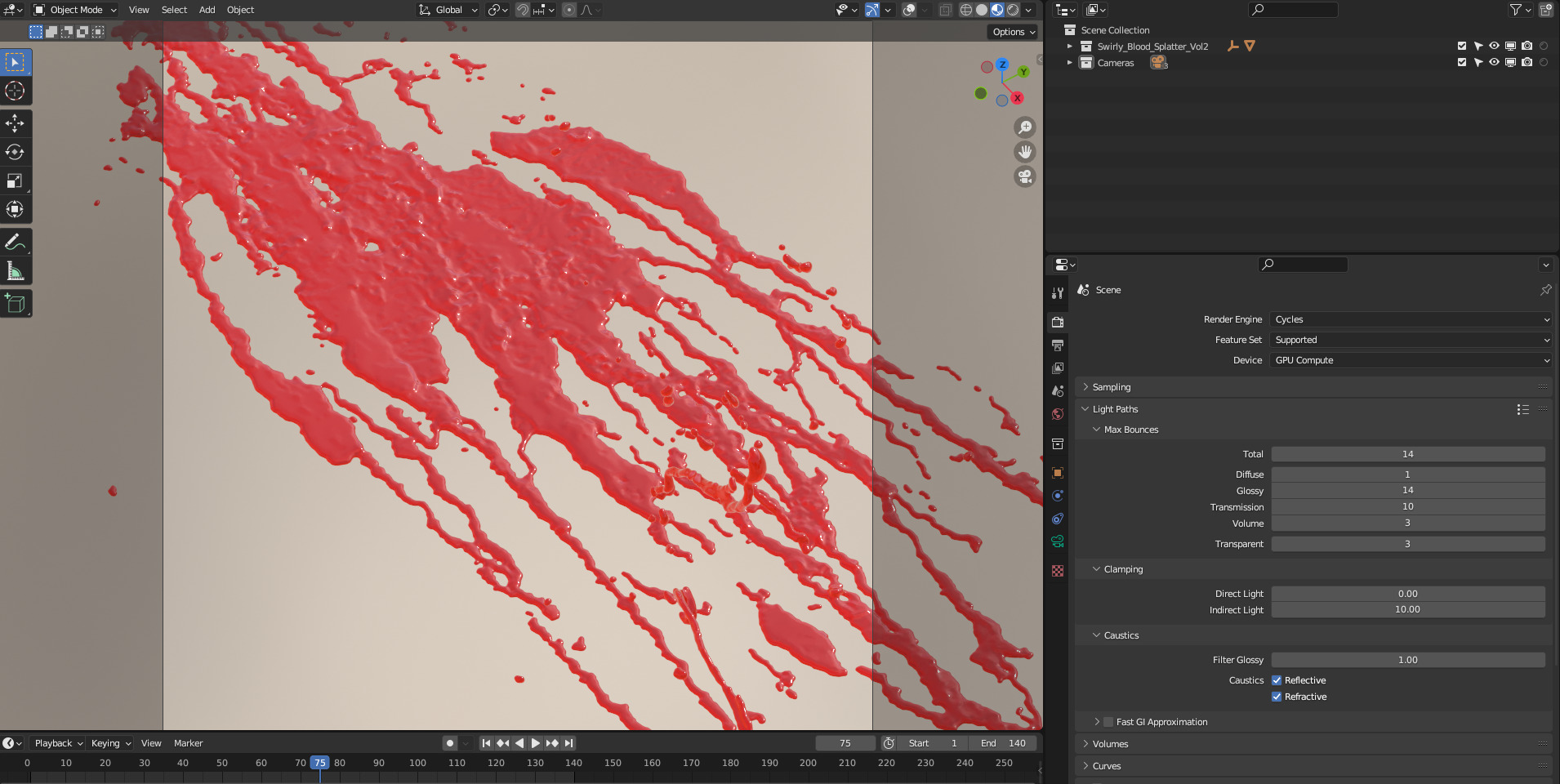1560x784 pixels.
Task: Open the Keying menu
Action: [x=110, y=743]
